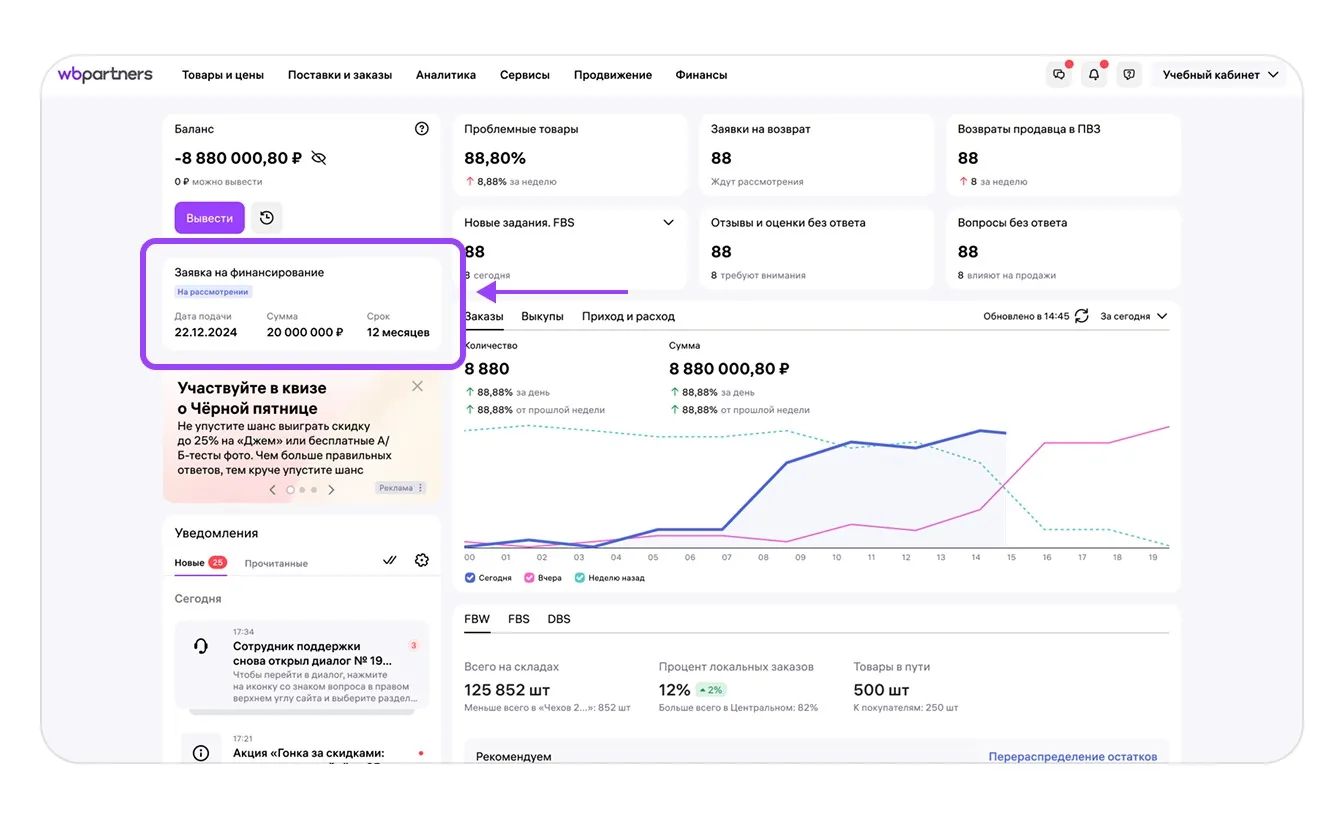Switch to the Выкупы tab
Image resolution: width=1344 pixels, height=818 pixels.
point(542,316)
